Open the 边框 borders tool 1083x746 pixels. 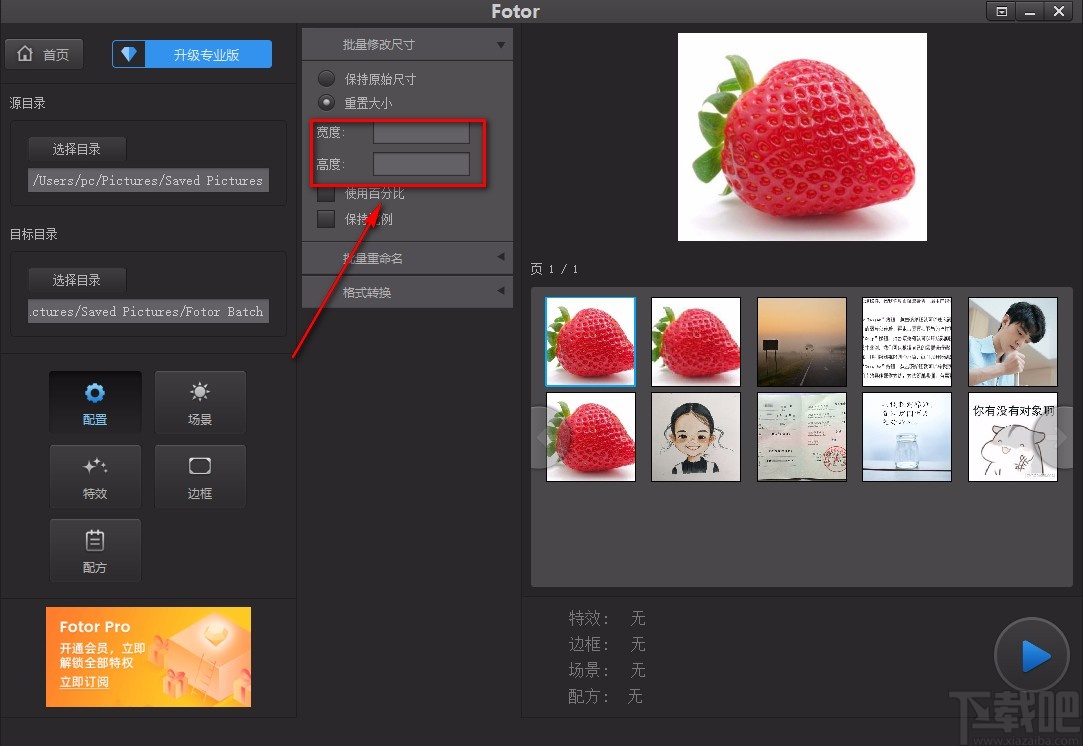click(200, 477)
